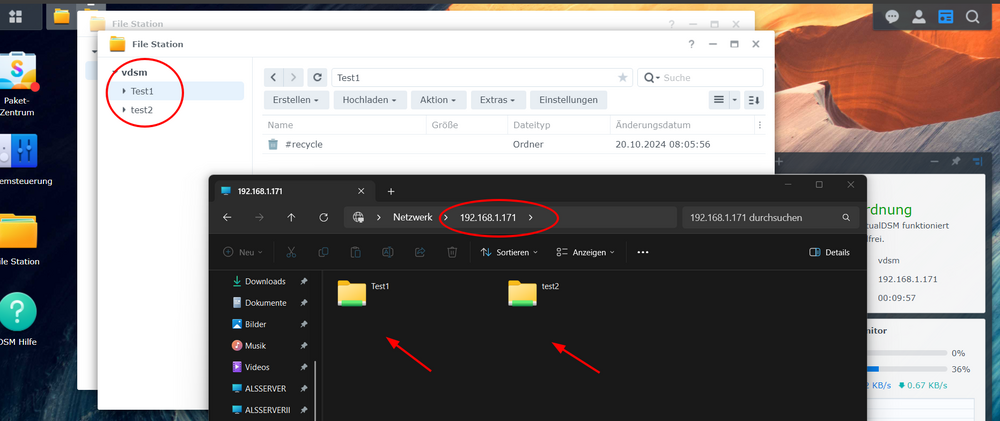1000x421 pixels.
Task: Click the Explorer share icon
Action: pyautogui.click(x=420, y=252)
